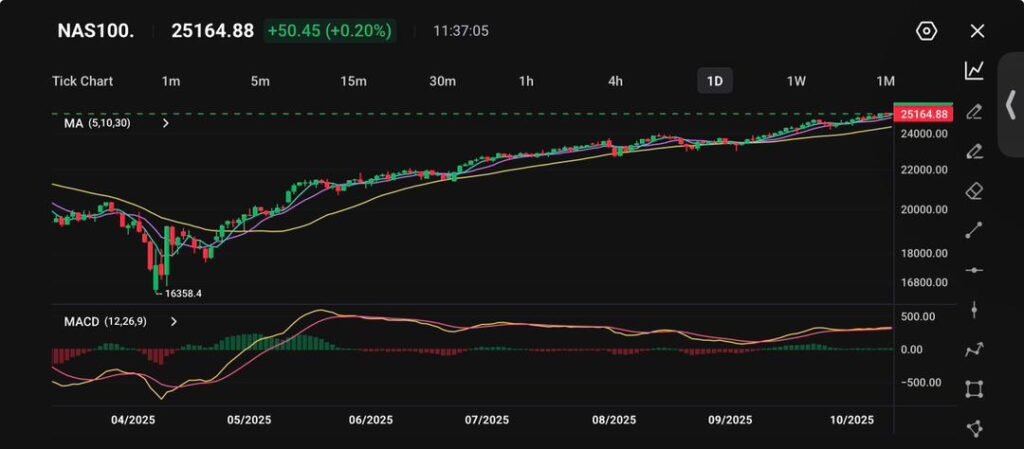Select the horizontal line tool
Viewport: 1024px width, 449px height.
[x=974, y=270]
